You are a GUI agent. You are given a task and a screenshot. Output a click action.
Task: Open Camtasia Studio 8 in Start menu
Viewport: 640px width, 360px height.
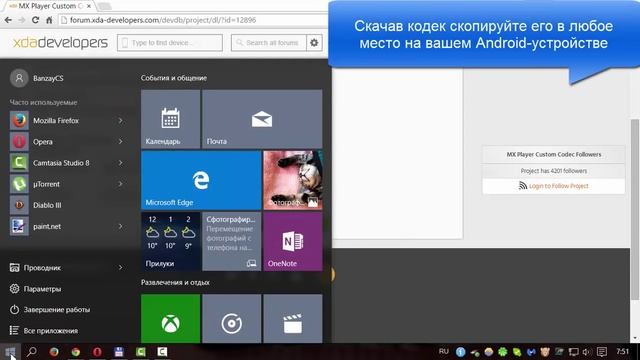(x=67, y=163)
